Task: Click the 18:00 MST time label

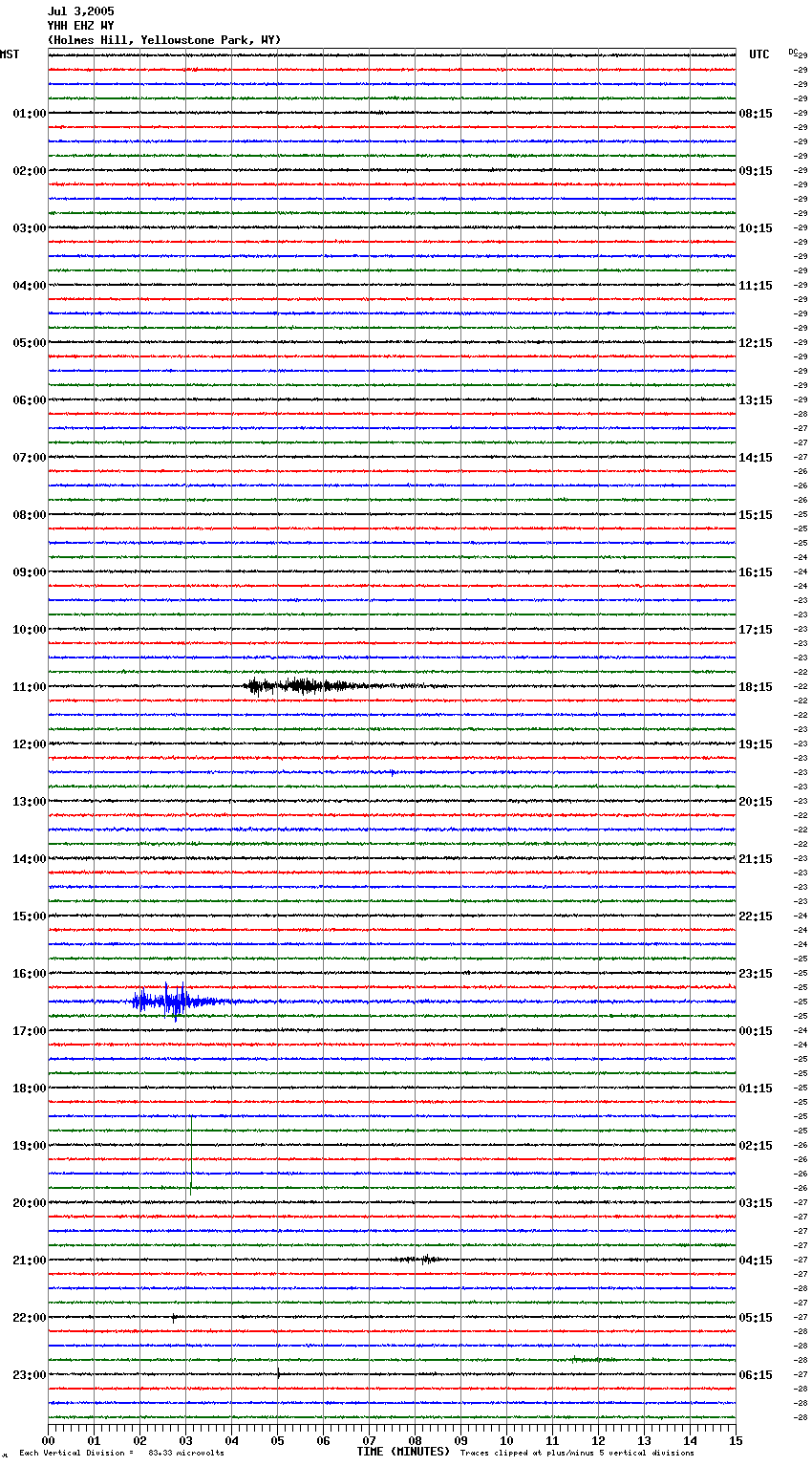Action: (x=30, y=1089)
